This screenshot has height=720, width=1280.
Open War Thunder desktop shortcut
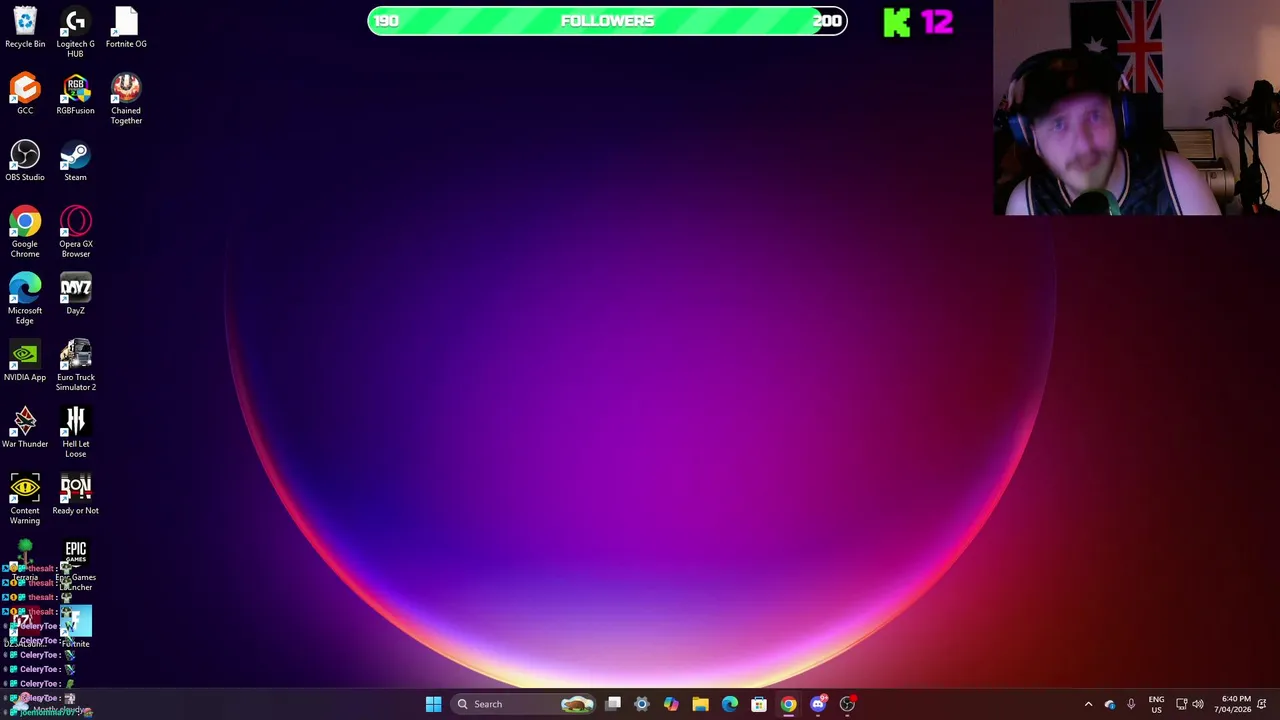pos(25,428)
